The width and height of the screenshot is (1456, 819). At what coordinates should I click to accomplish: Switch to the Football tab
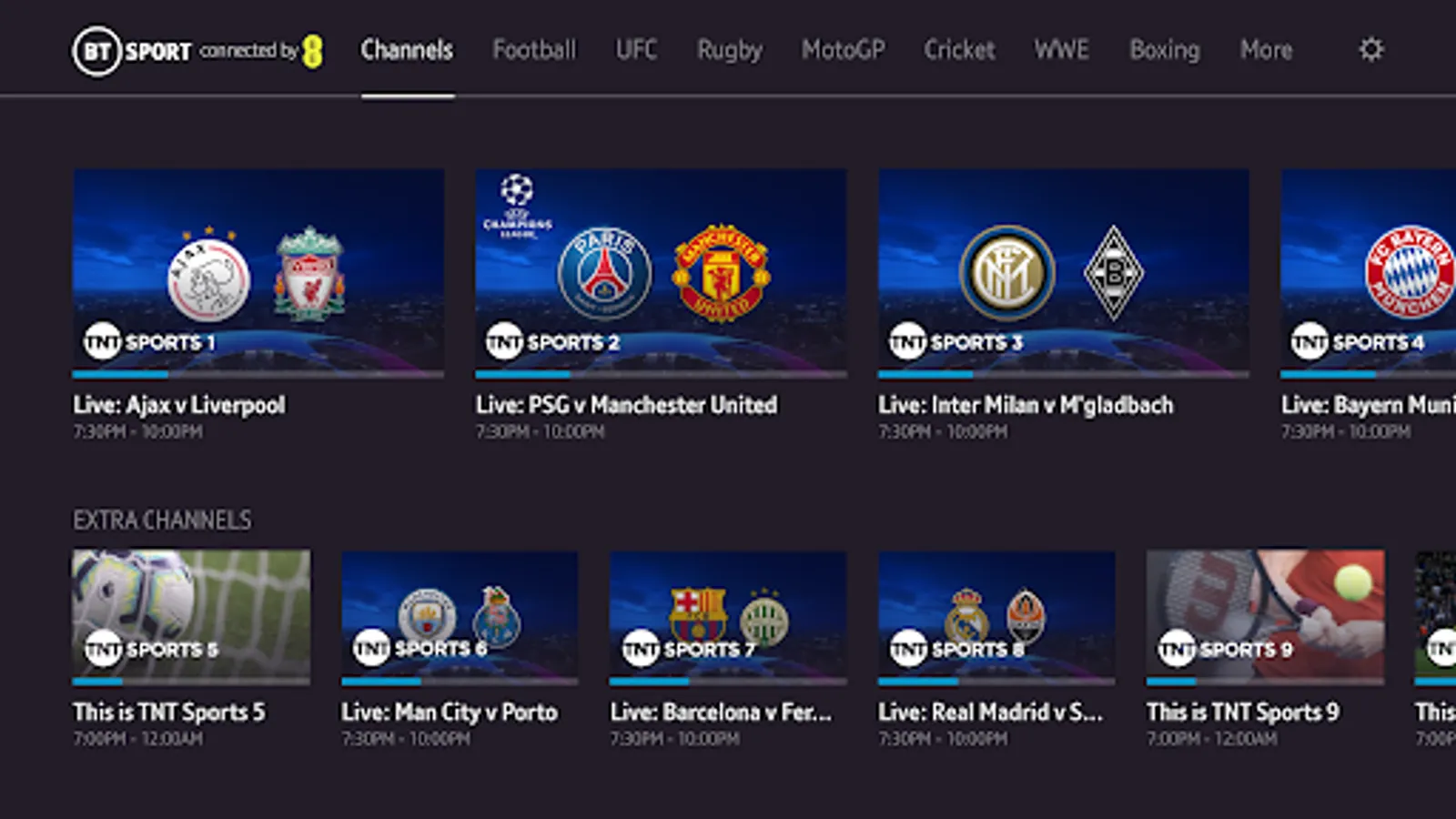pyautogui.click(x=534, y=50)
